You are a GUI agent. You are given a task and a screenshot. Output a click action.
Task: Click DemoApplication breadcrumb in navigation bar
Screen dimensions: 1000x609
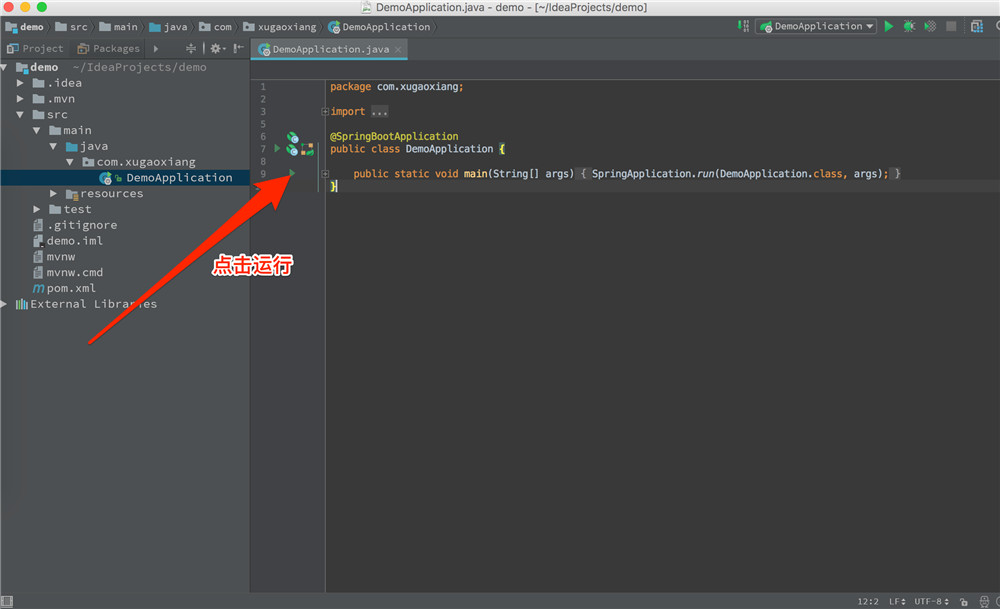(379, 27)
